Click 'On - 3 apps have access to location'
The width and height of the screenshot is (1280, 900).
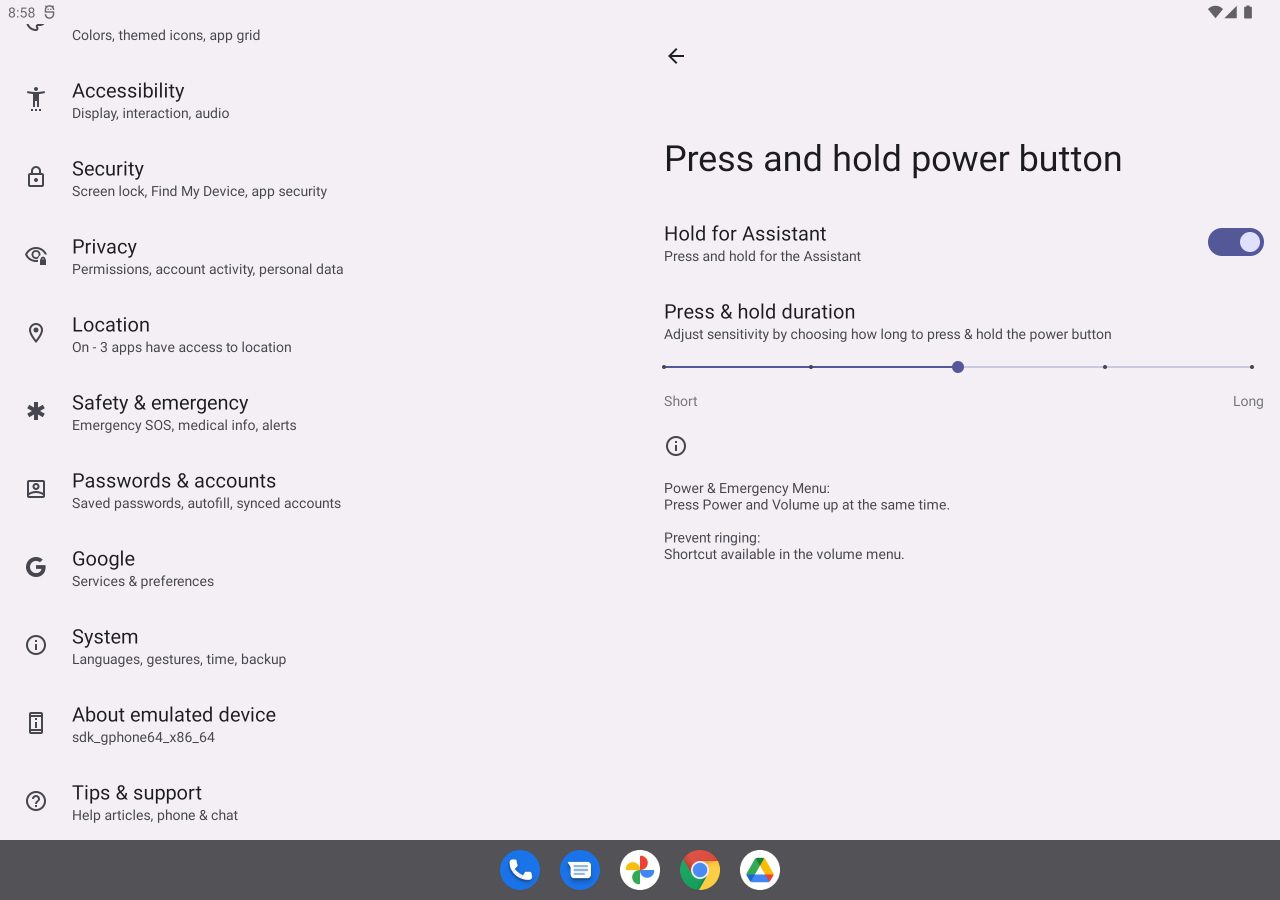182,347
